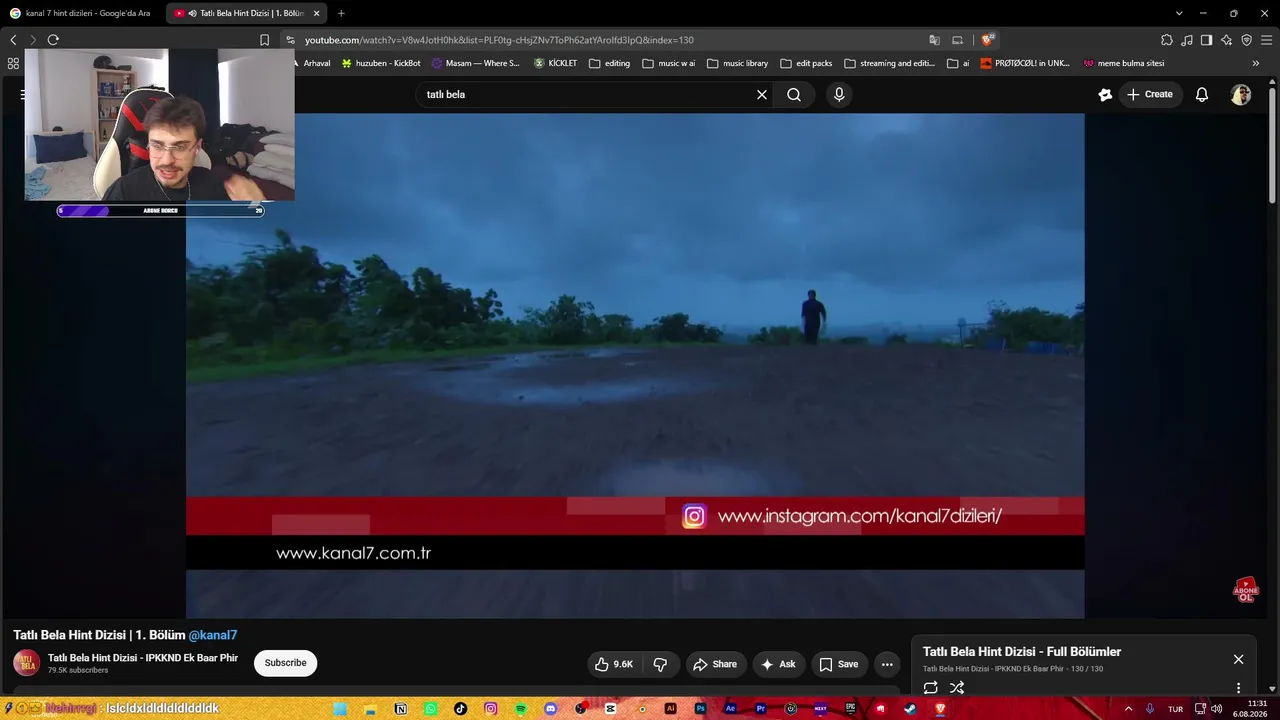The width and height of the screenshot is (1280, 720).
Task: Switch to the kanal 7 hint dizileri tab
Action: click(x=82, y=13)
